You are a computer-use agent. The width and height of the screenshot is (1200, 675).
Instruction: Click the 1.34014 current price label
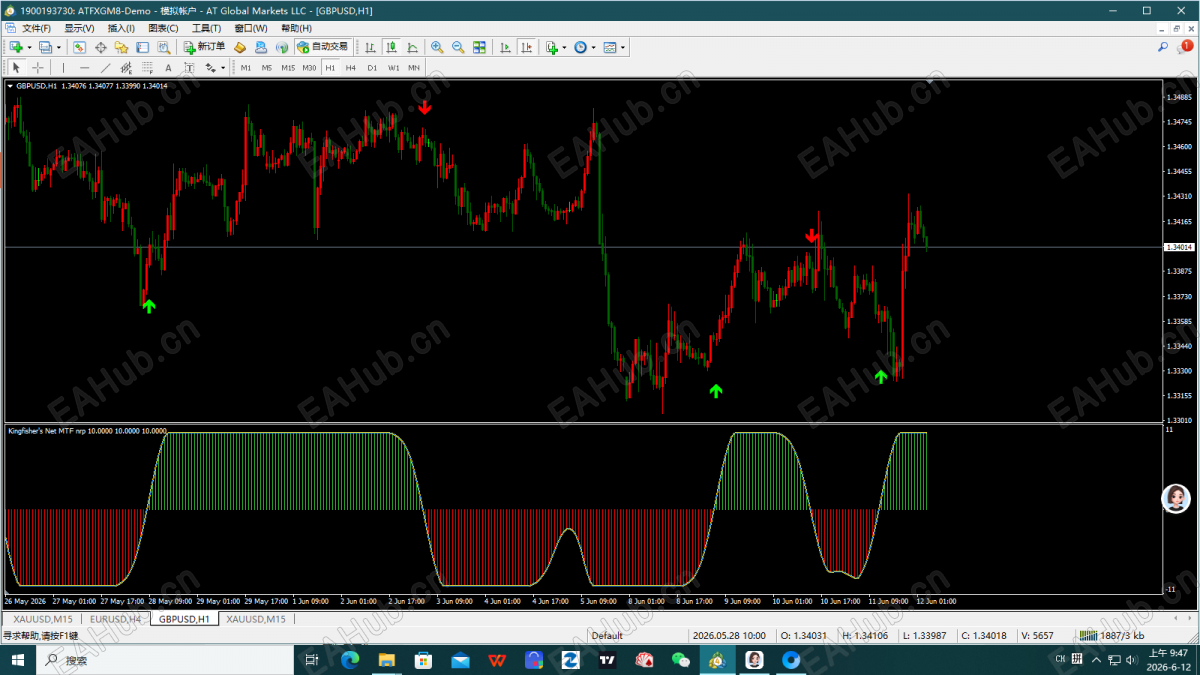pyautogui.click(x=1179, y=247)
